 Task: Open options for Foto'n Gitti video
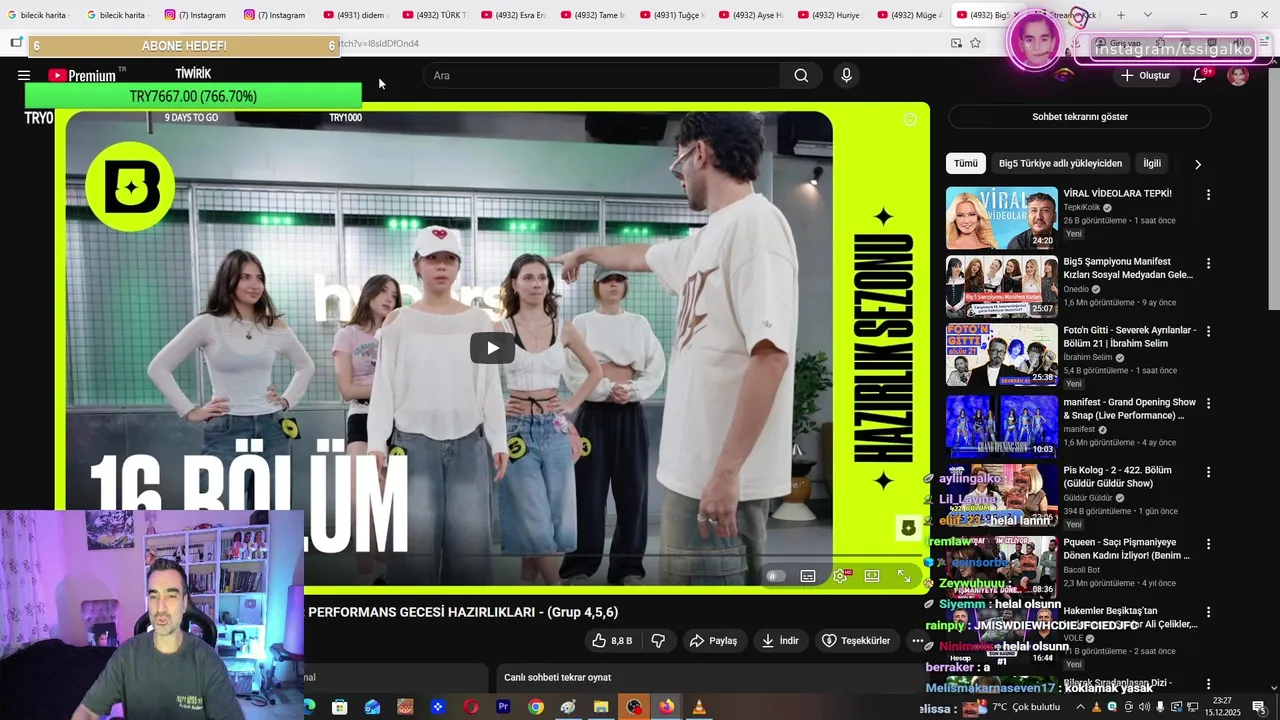point(1208,331)
